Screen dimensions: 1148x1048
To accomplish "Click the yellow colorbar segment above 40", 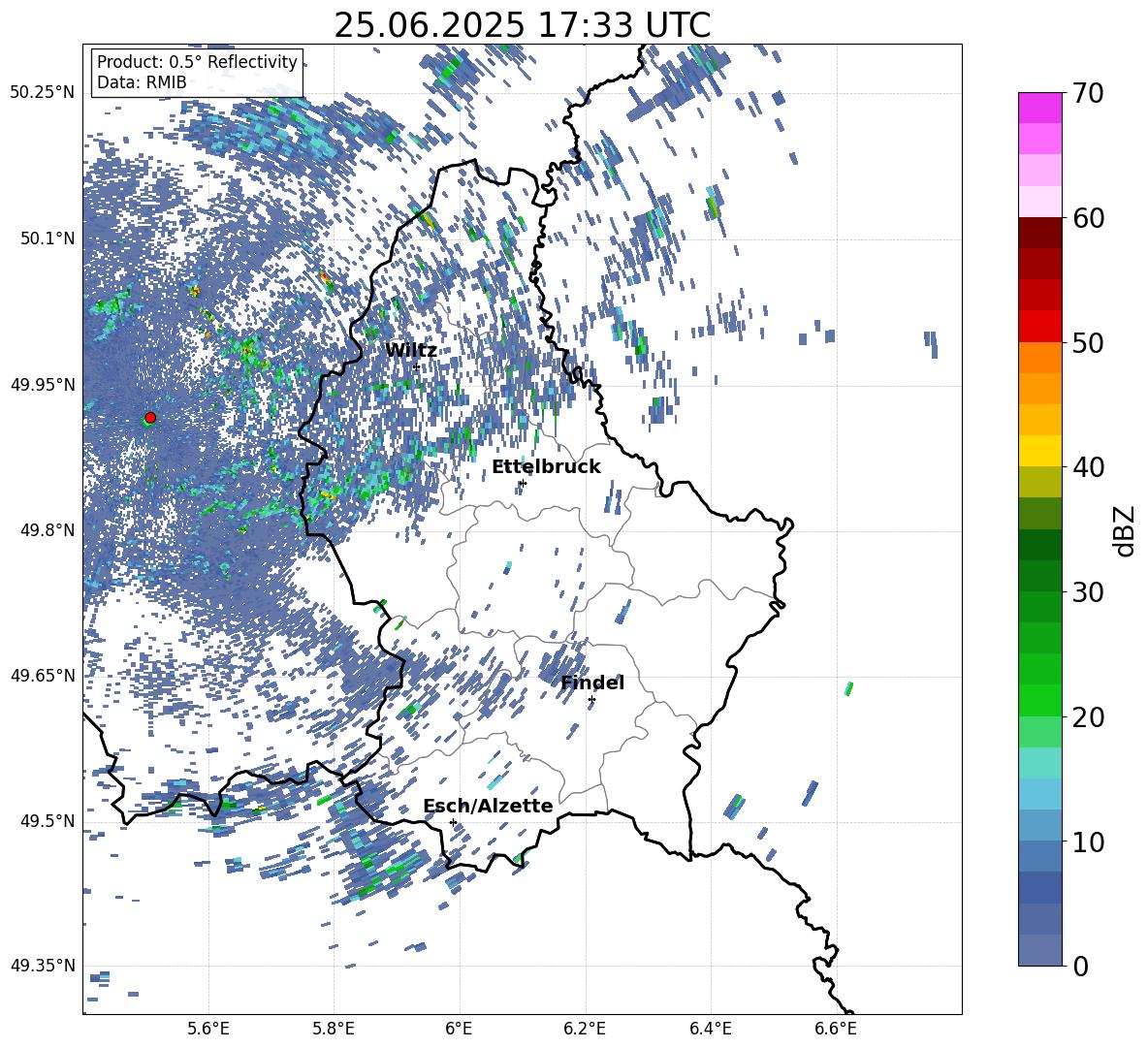I will [1039, 451].
